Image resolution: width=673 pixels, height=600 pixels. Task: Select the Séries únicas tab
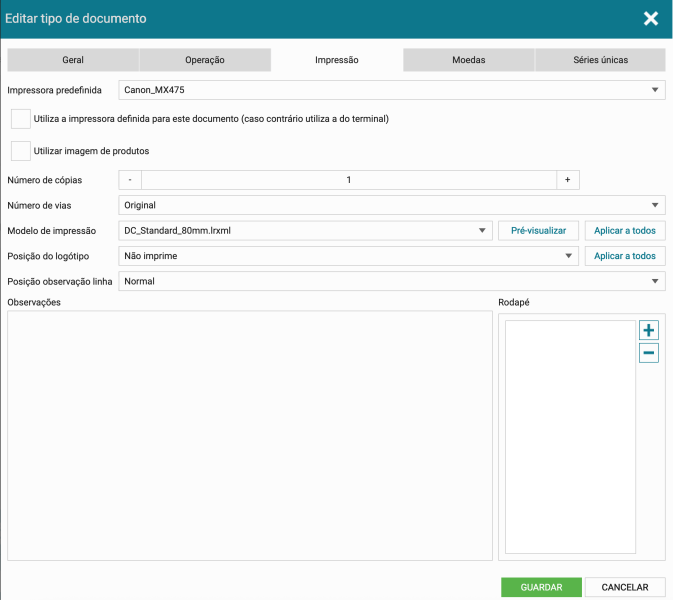[600, 60]
